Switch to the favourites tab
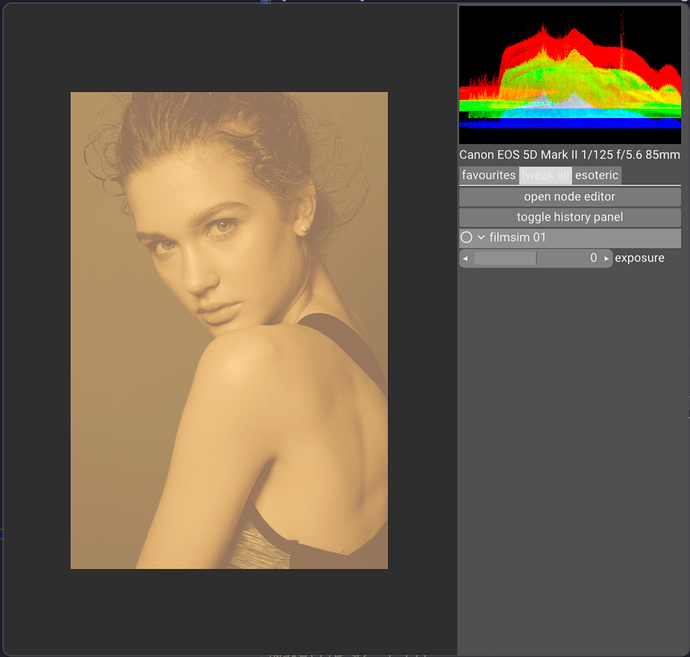Viewport: 690px width, 657px height. (x=488, y=175)
